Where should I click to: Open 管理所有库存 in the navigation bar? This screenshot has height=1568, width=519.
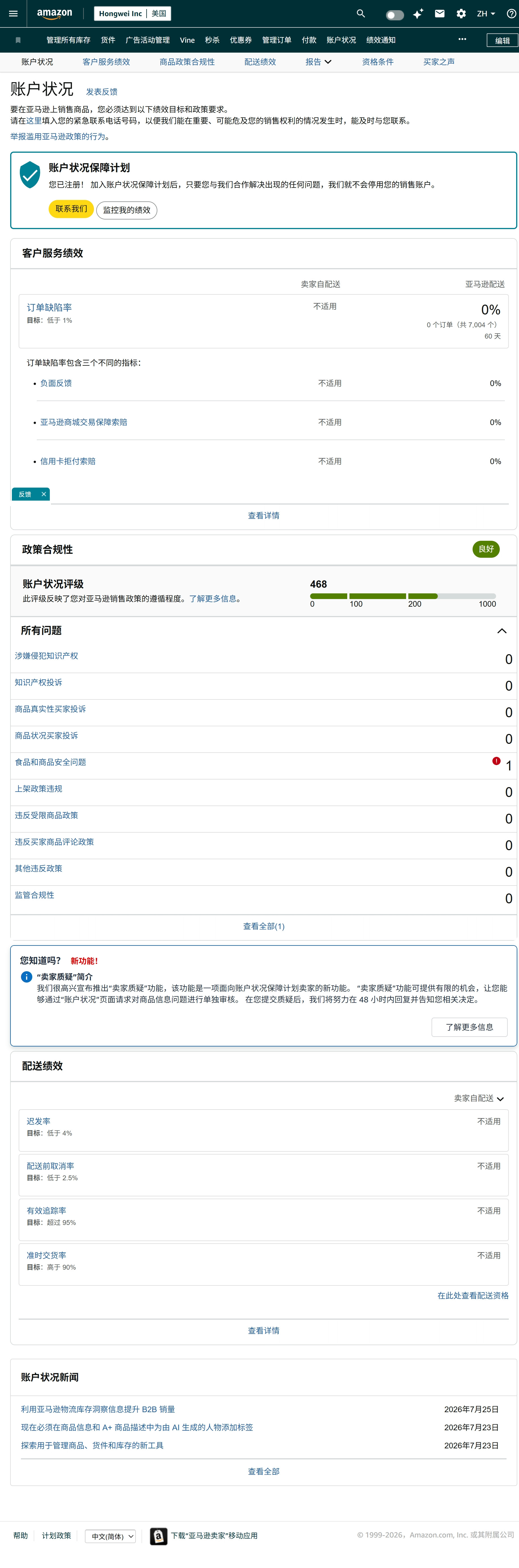[x=68, y=40]
